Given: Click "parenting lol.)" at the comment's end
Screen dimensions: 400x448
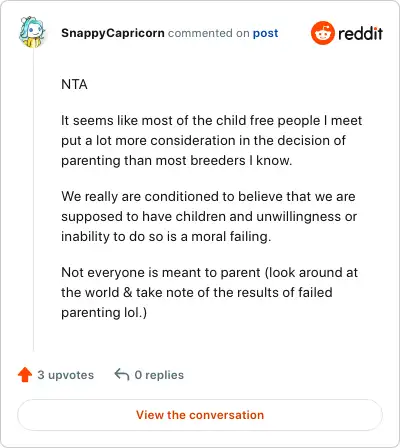Looking at the screenshot, I should 104,313.
